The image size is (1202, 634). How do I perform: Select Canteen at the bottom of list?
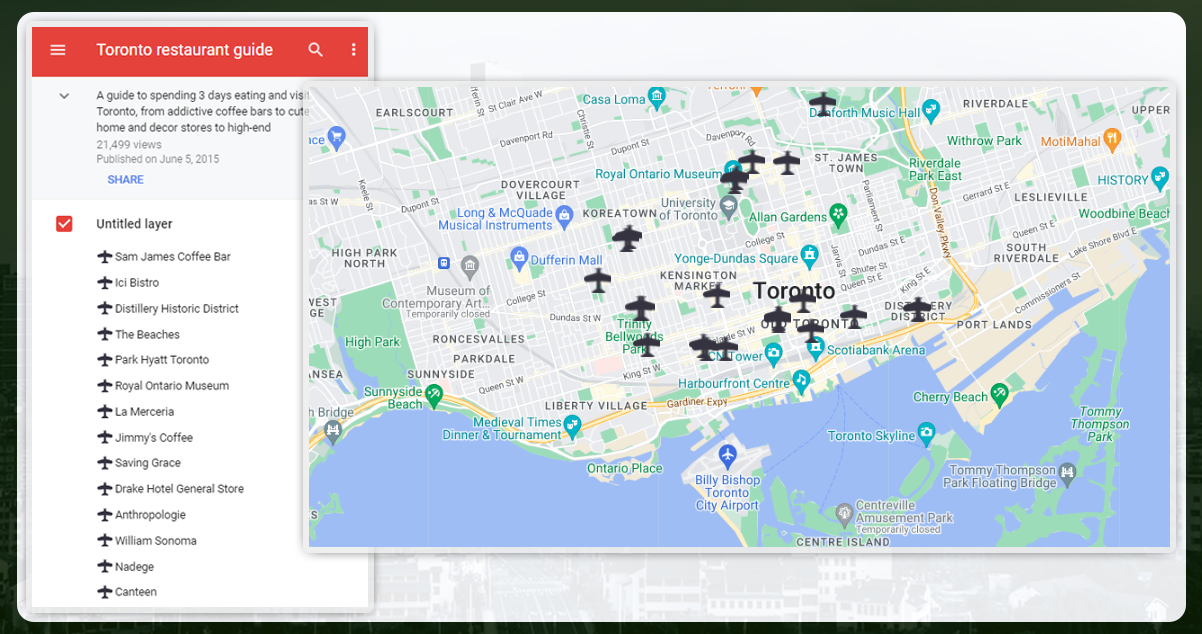(135, 592)
